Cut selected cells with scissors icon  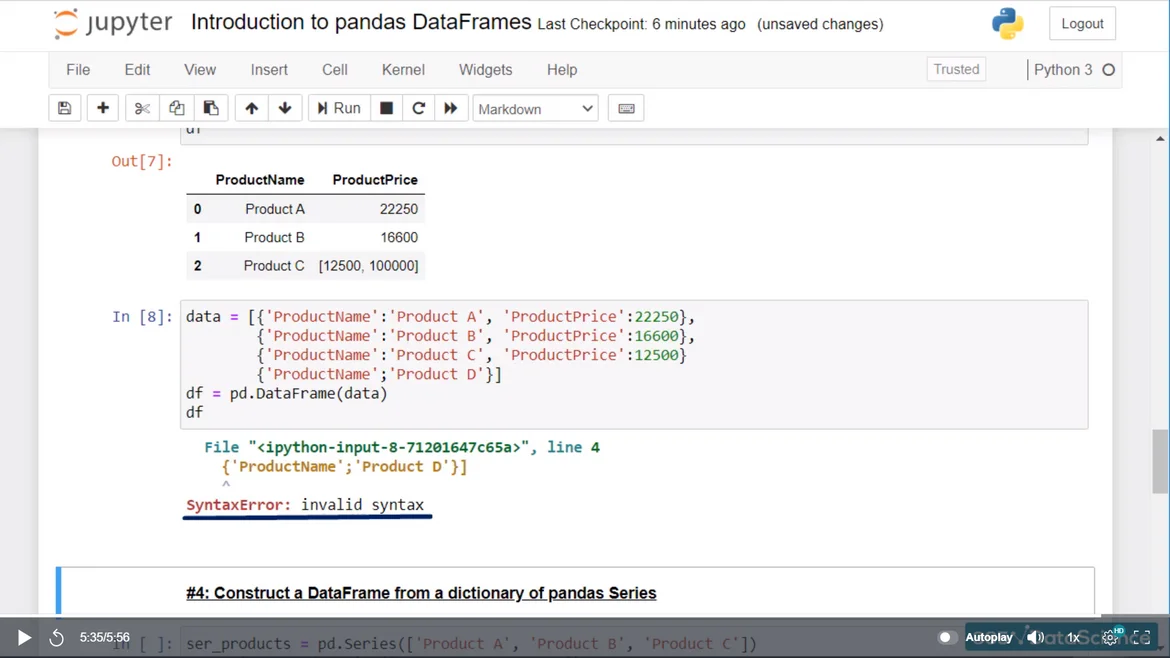pyautogui.click(x=142, y=108)
